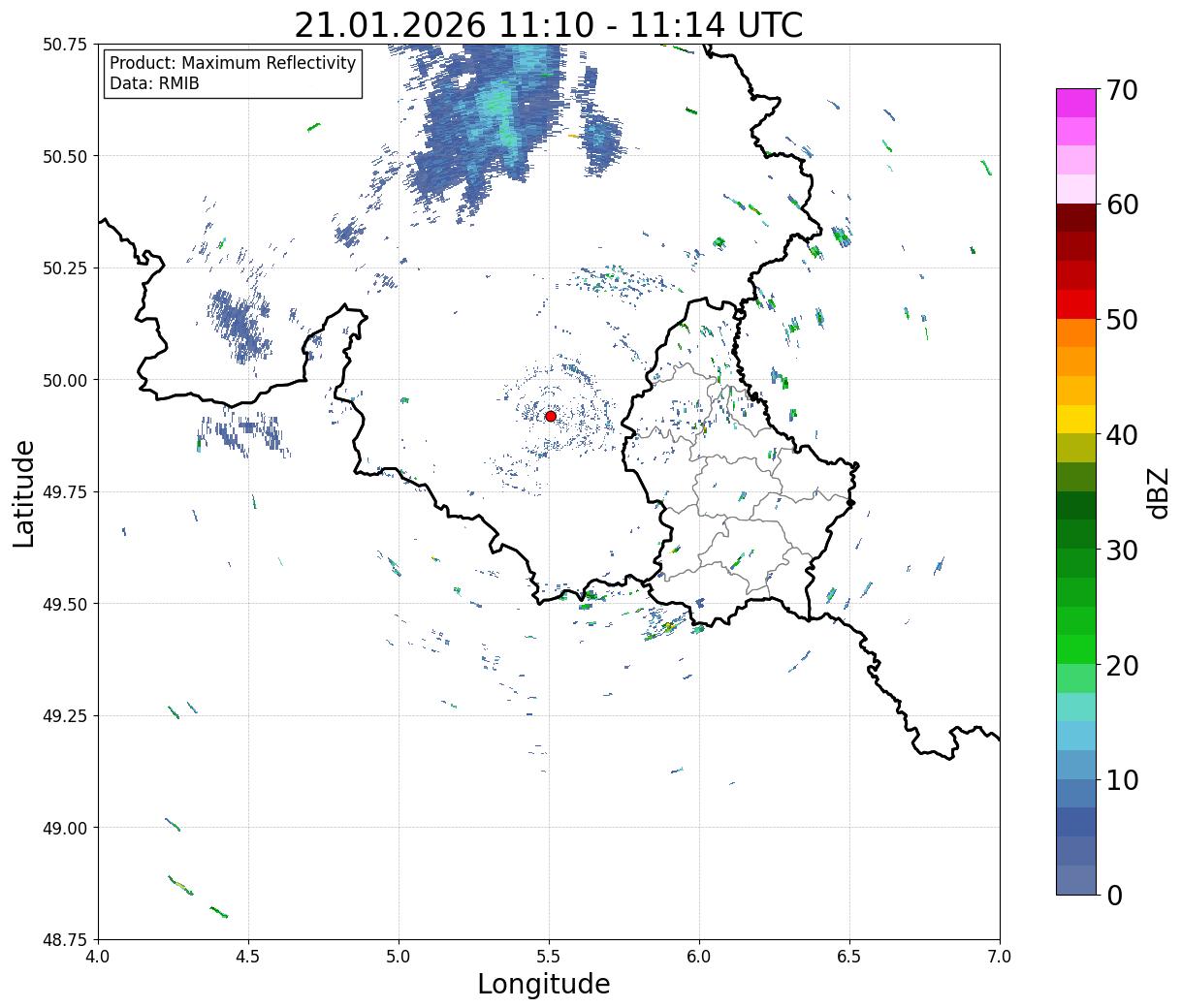The height and width of the screenshot is (1008, 1182).
Task: Click the y-axis tick label 50.50
Action: coord(65,156)
